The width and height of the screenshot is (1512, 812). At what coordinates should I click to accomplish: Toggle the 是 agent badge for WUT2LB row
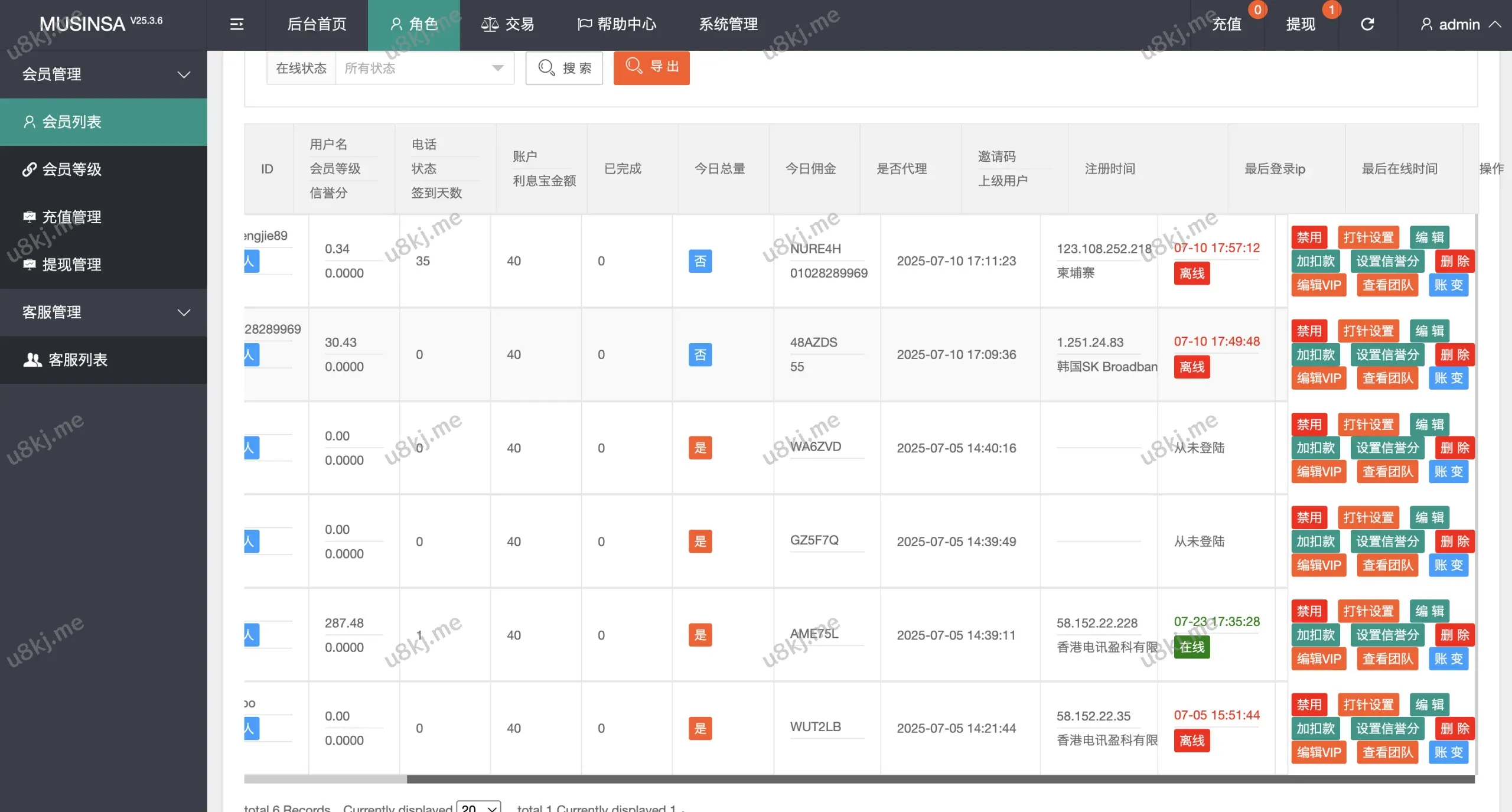pos(700,728)
